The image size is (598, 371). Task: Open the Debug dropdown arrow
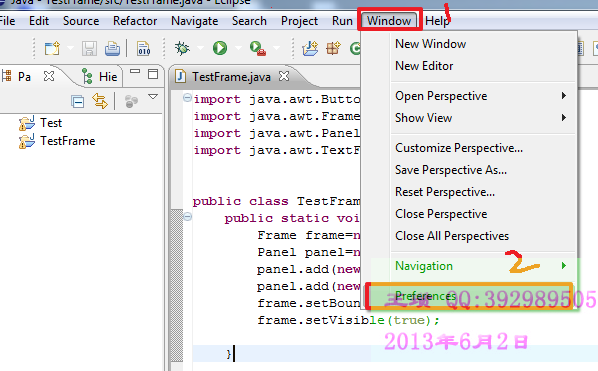point(200,48)
